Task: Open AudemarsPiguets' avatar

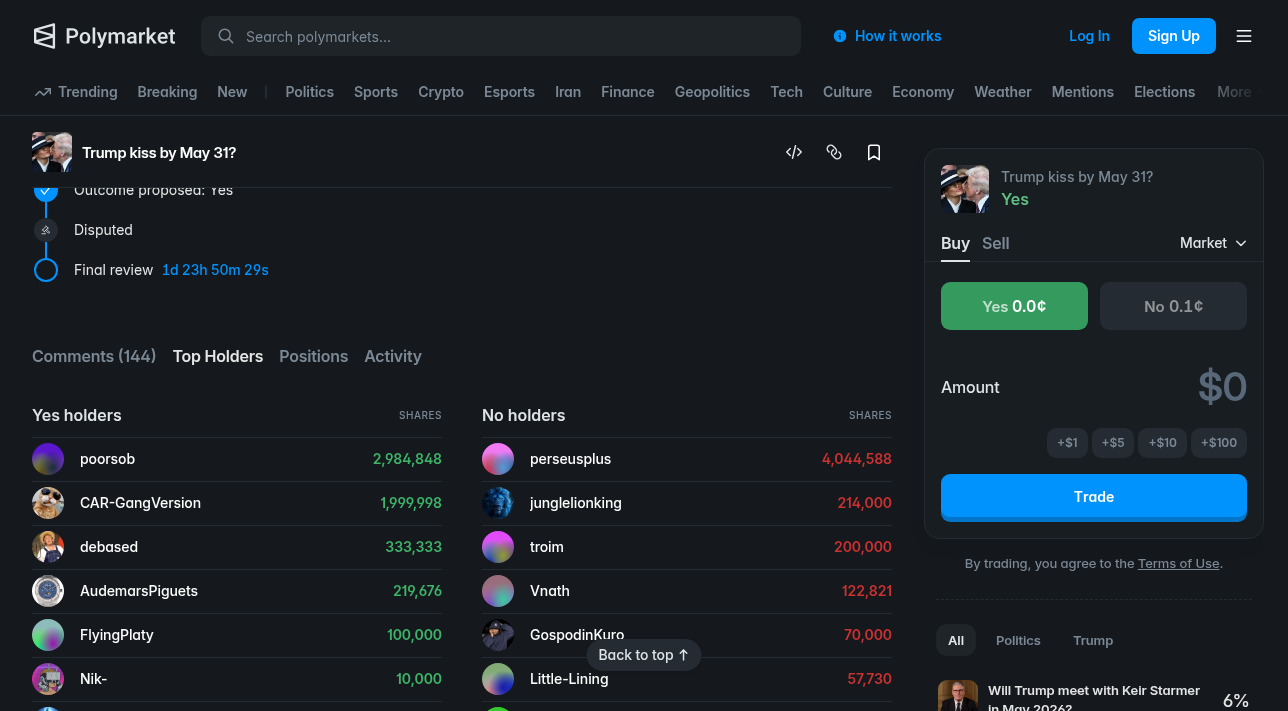Action: point(48,591)
